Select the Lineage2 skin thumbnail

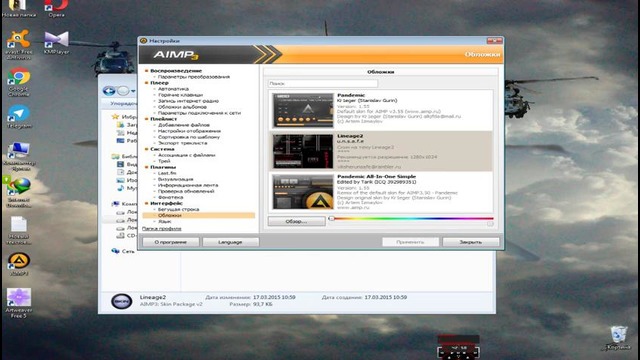pos(303,151)
